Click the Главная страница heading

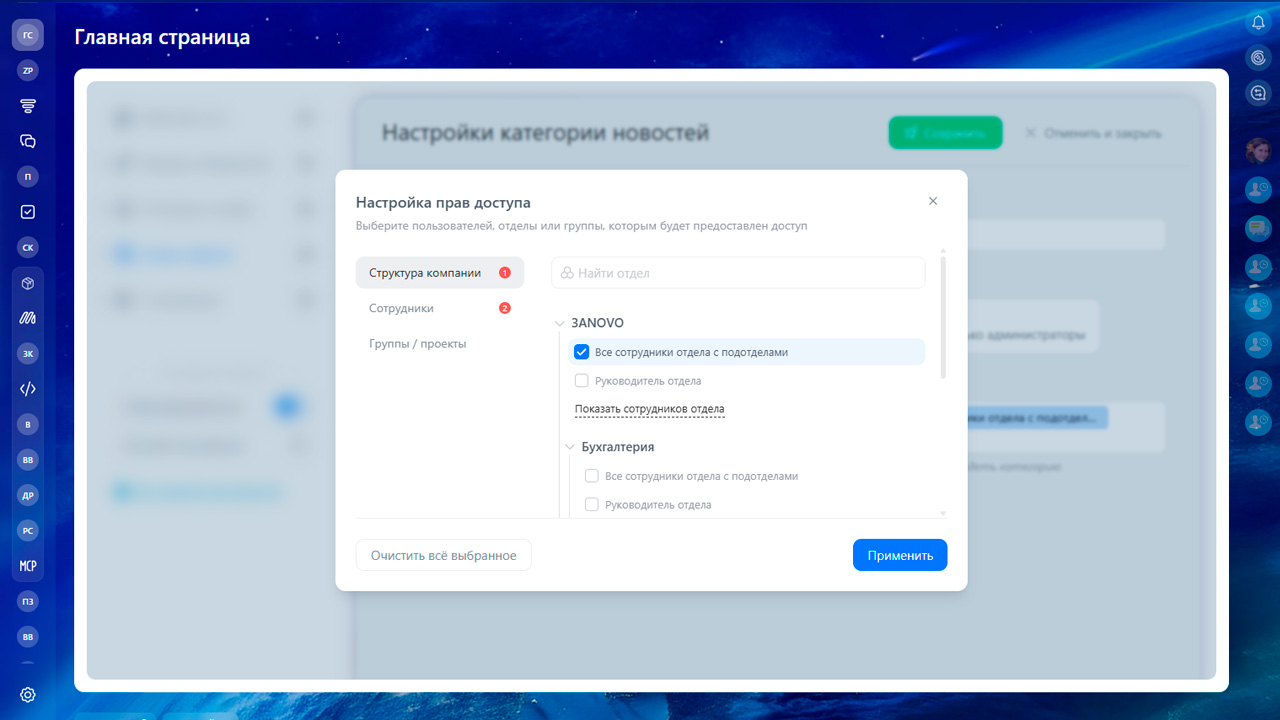pyautogui.click(x=162, y=38)
